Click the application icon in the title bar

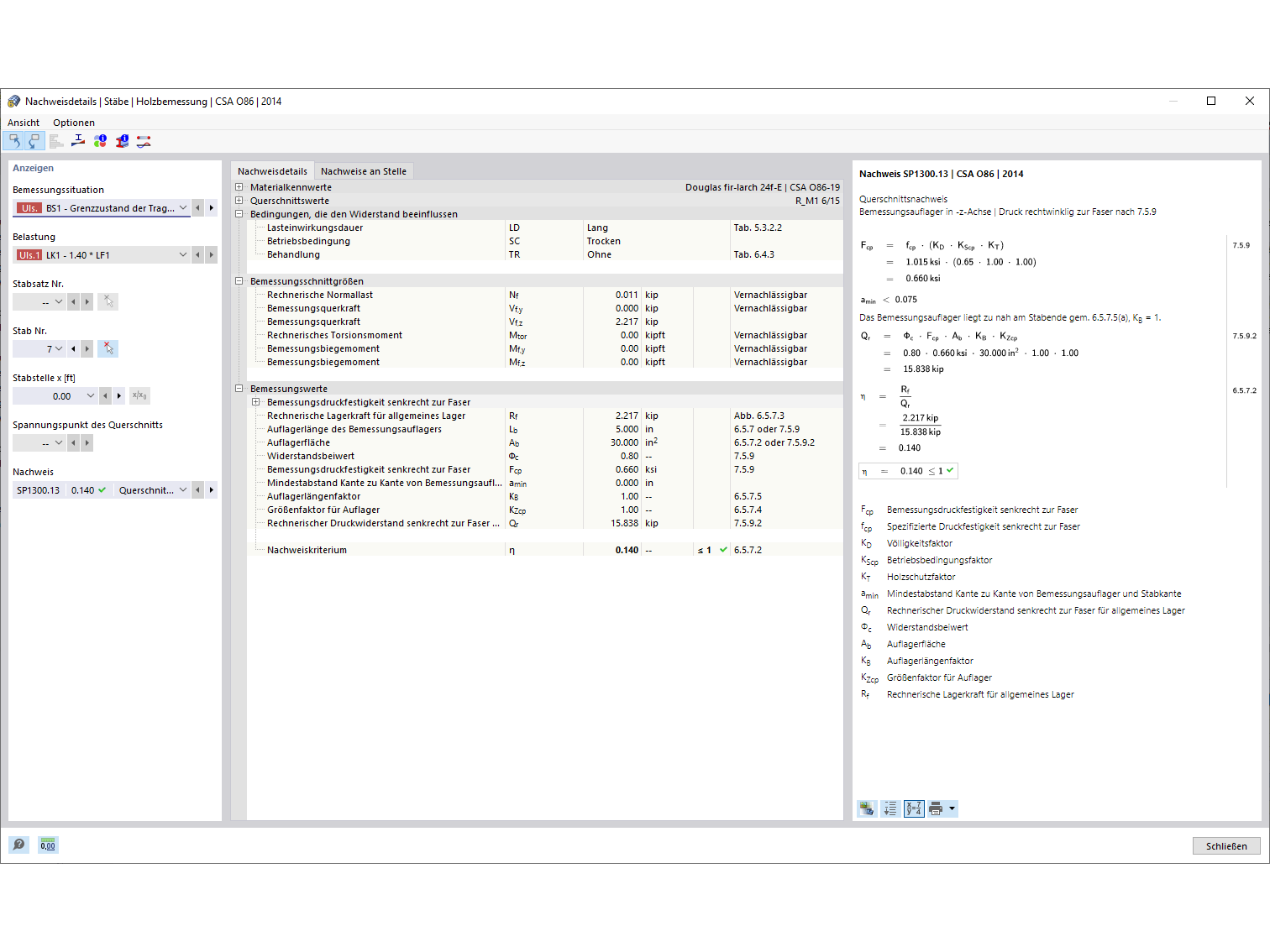(13, 102)
